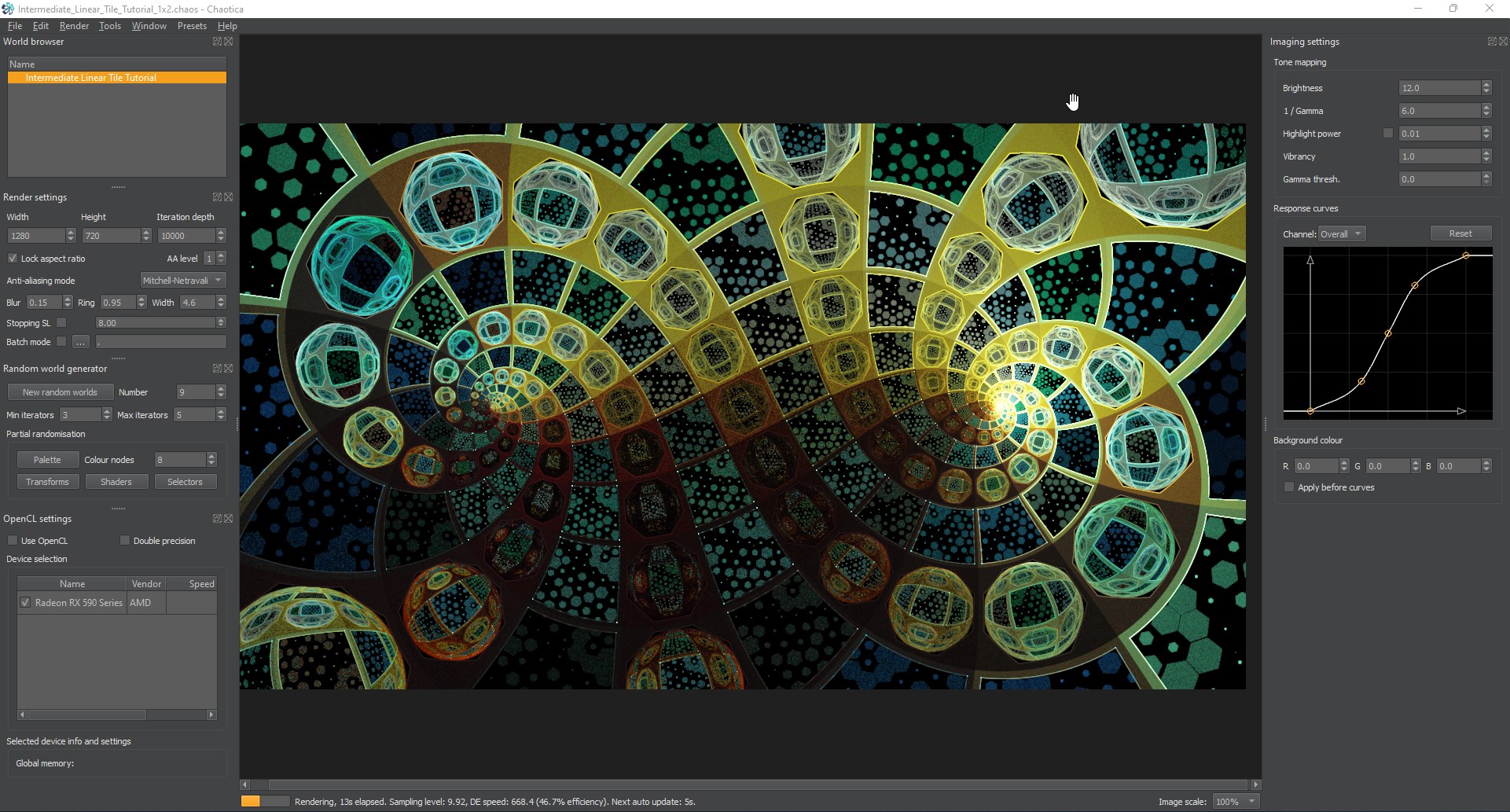Click the New random worlds button
Image resolution: width=1510 pixels, height=812 pixels.
60,392
